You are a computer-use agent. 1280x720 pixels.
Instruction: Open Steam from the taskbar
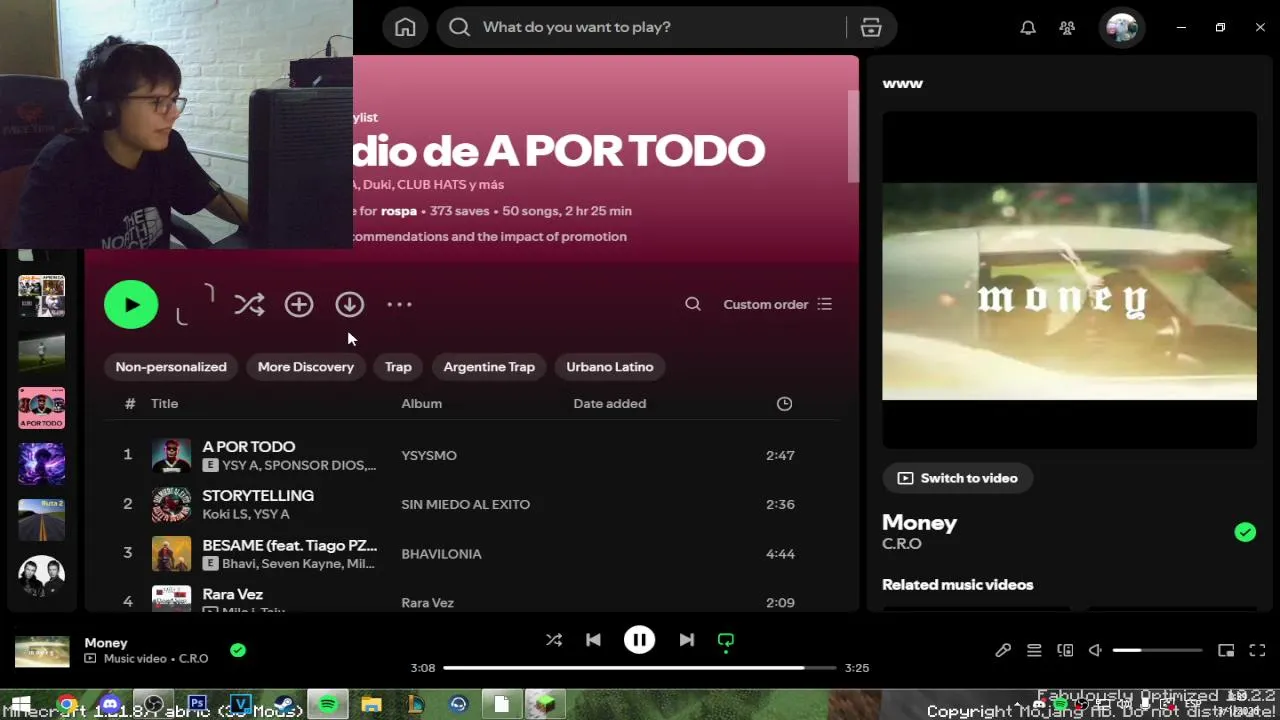[x=284, y=705]
